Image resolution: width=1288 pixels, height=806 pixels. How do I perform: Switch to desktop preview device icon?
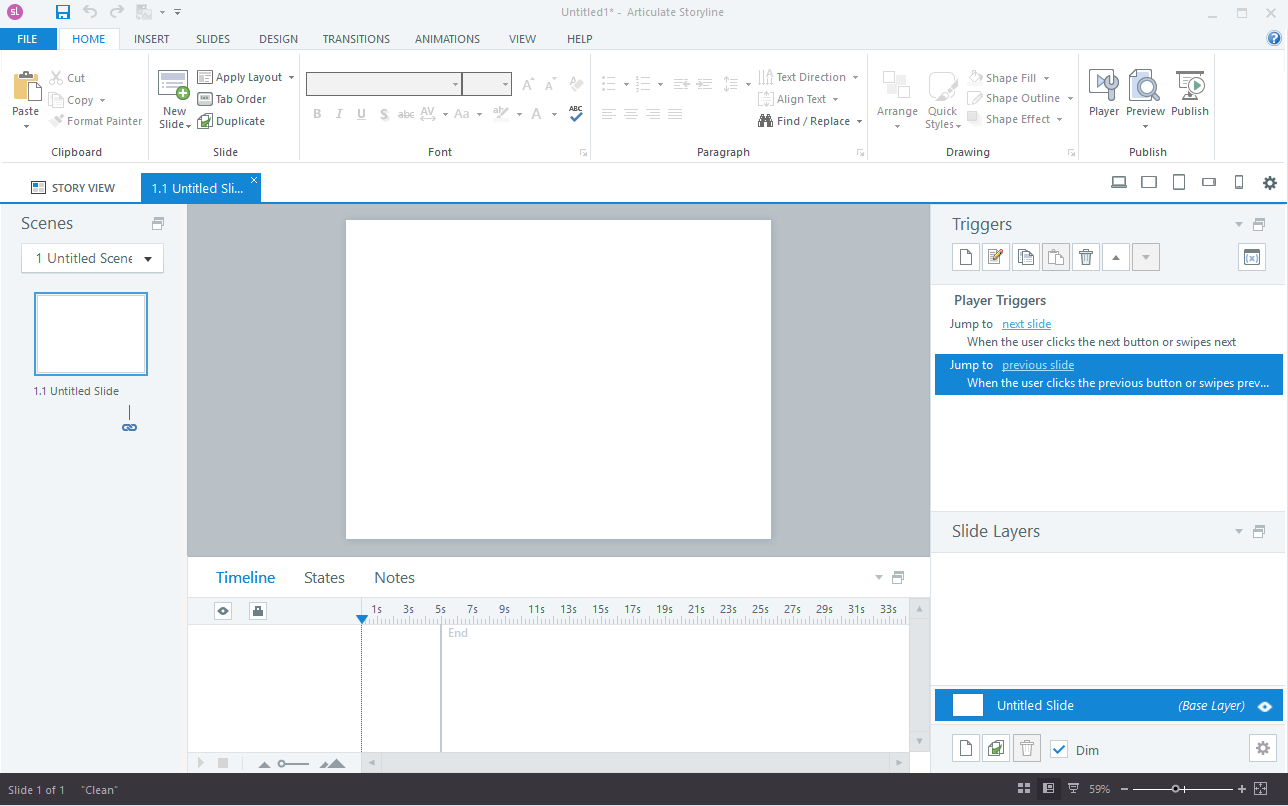coord(1119,182)
